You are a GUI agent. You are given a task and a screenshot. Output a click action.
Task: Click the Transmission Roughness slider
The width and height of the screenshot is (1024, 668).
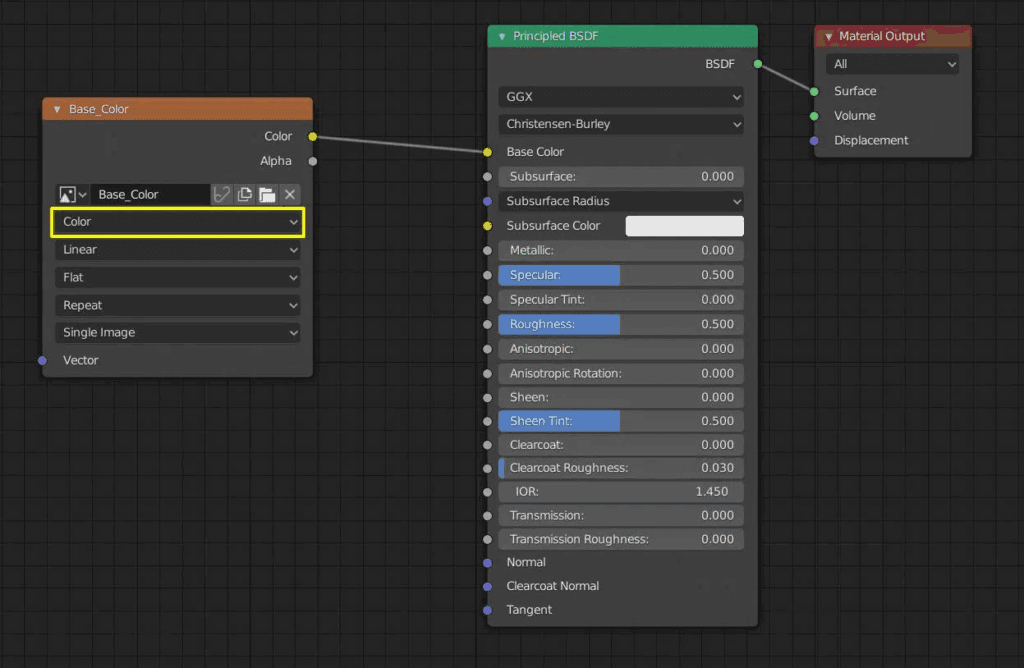click(x=621, y=539)
